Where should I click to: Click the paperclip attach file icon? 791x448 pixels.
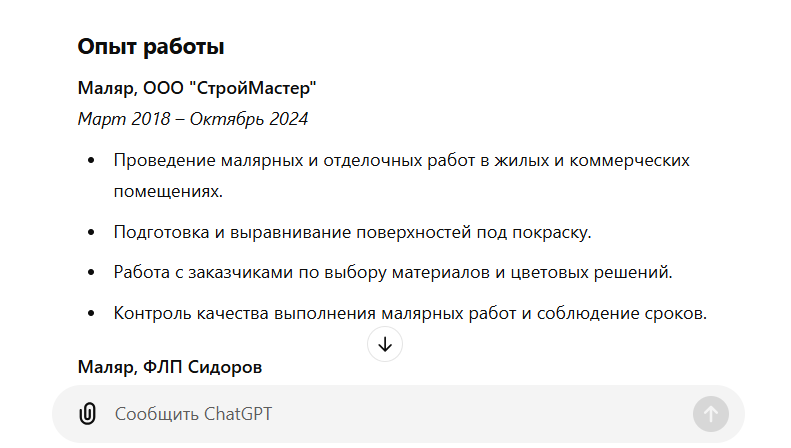pyautogui.click(x=87, y=414)
